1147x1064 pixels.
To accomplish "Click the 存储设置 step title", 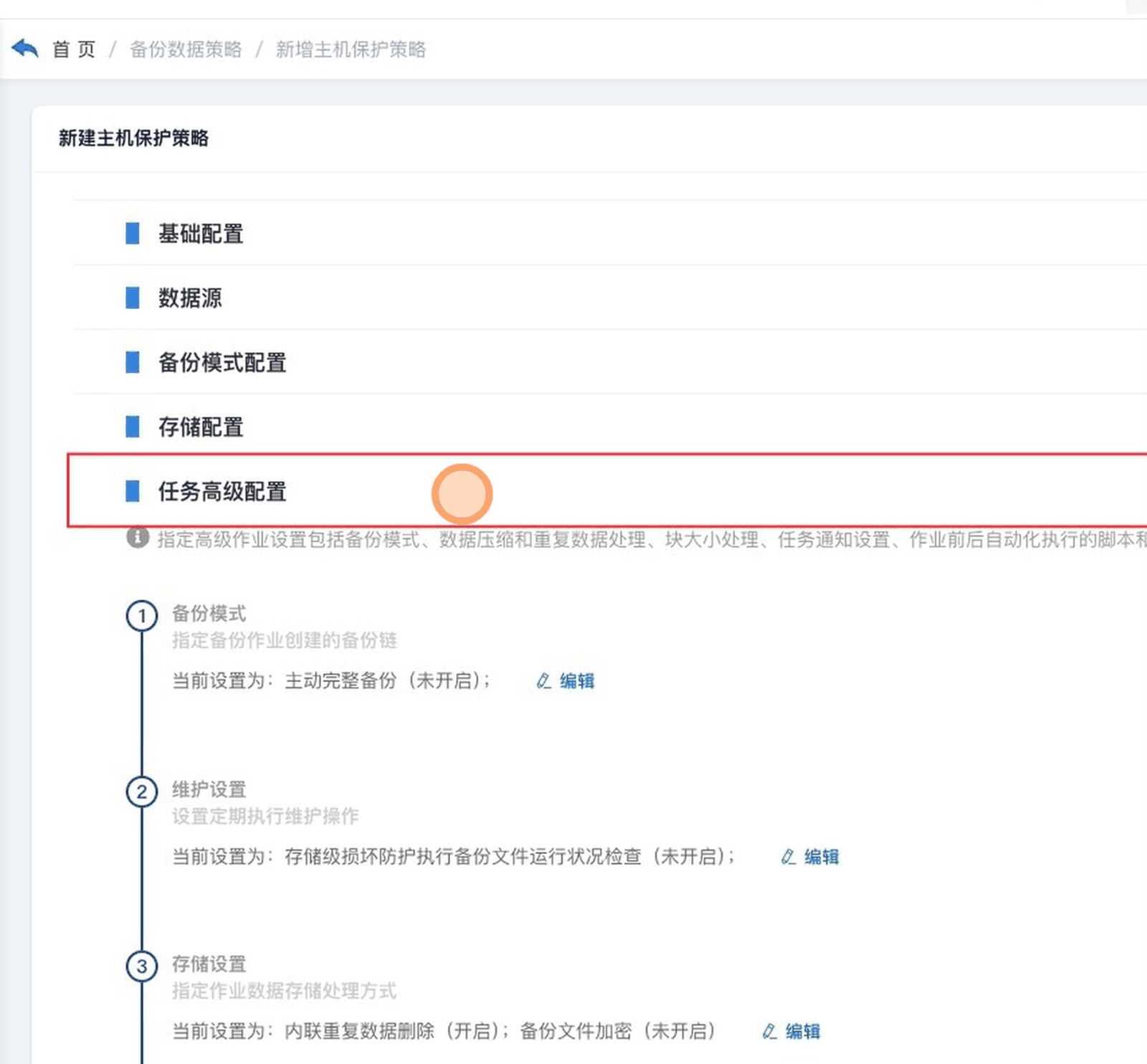I will pos(209,964).
